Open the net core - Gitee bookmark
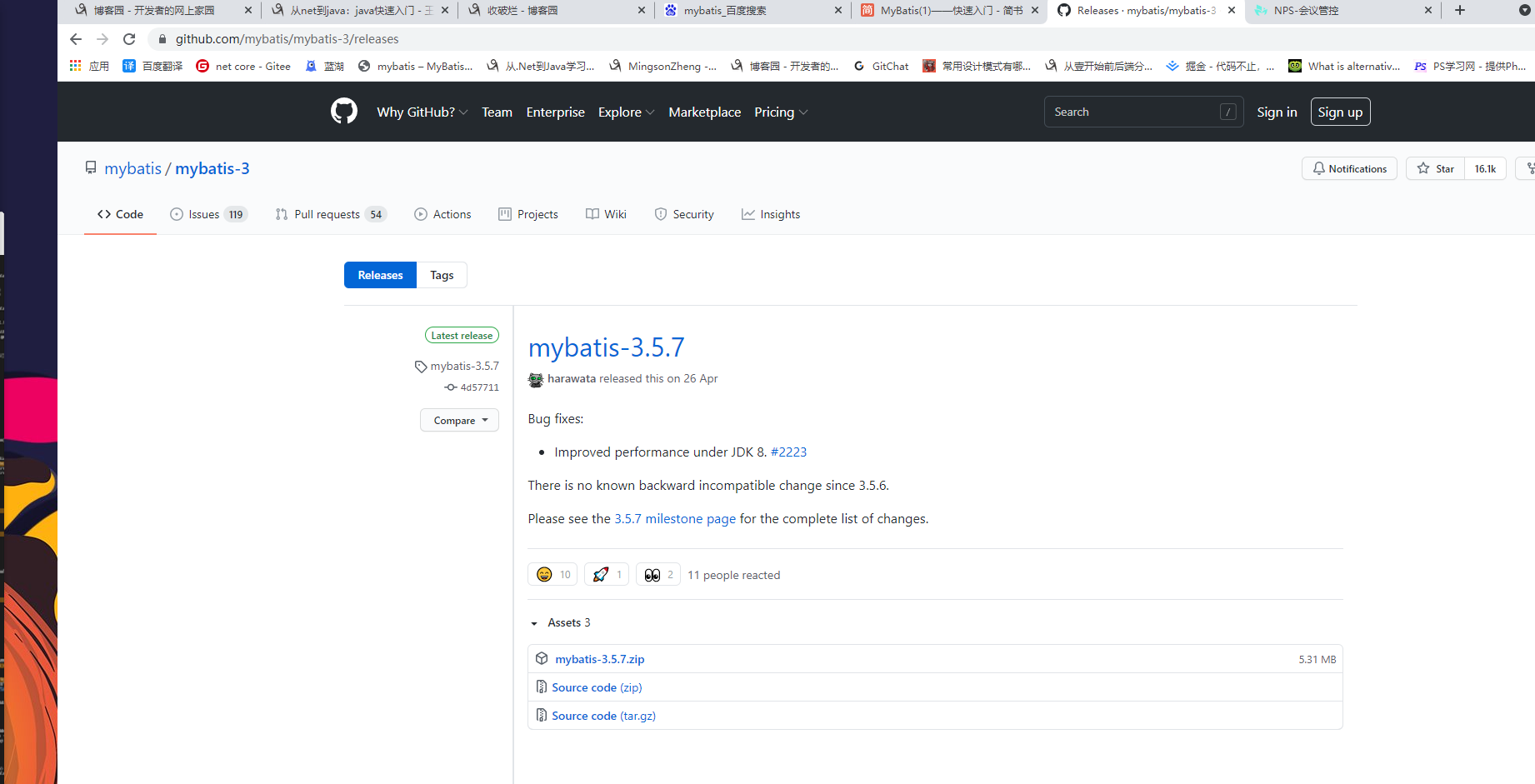This screenshot has height=784, width=1535. click(x=243, y=66)
